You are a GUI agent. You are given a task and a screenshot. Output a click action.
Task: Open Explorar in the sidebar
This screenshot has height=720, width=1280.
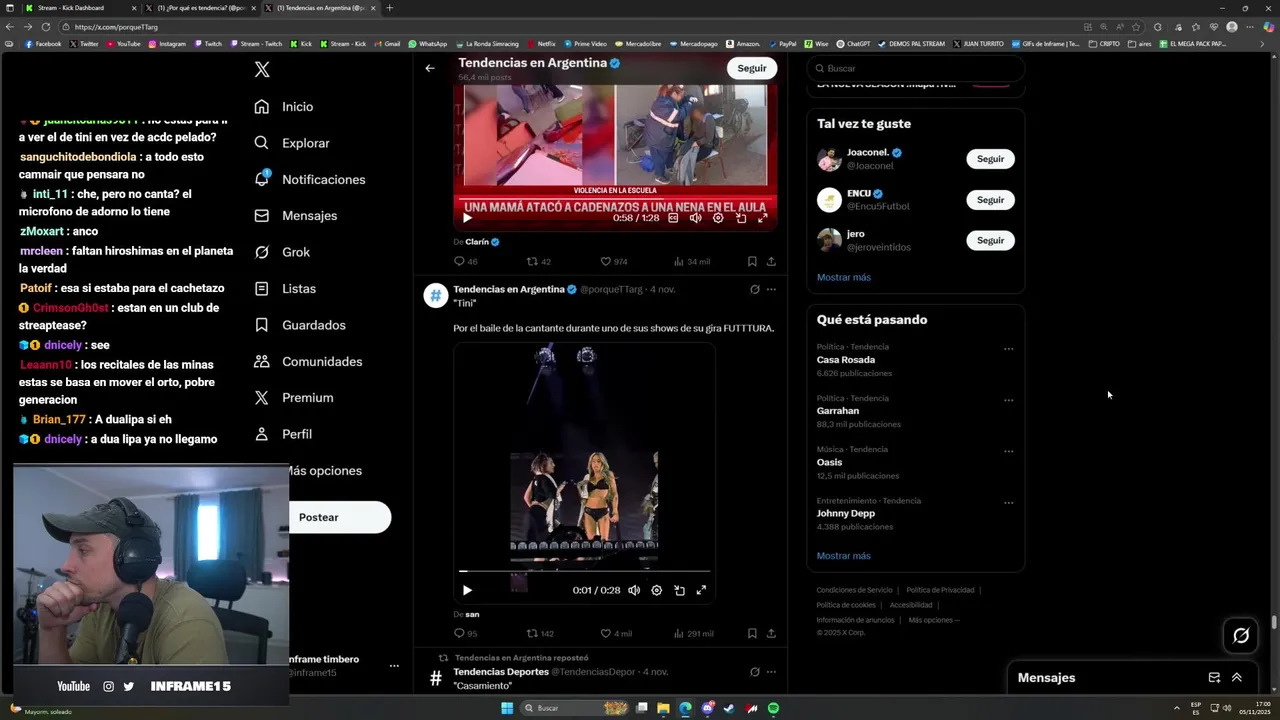click(292, 143)
